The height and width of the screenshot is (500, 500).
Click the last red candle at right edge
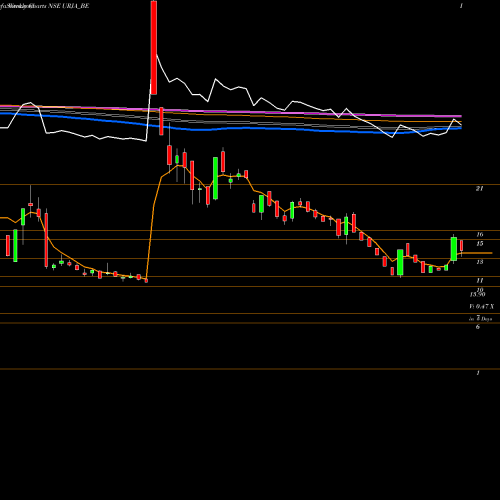click(x=462, y=246)
